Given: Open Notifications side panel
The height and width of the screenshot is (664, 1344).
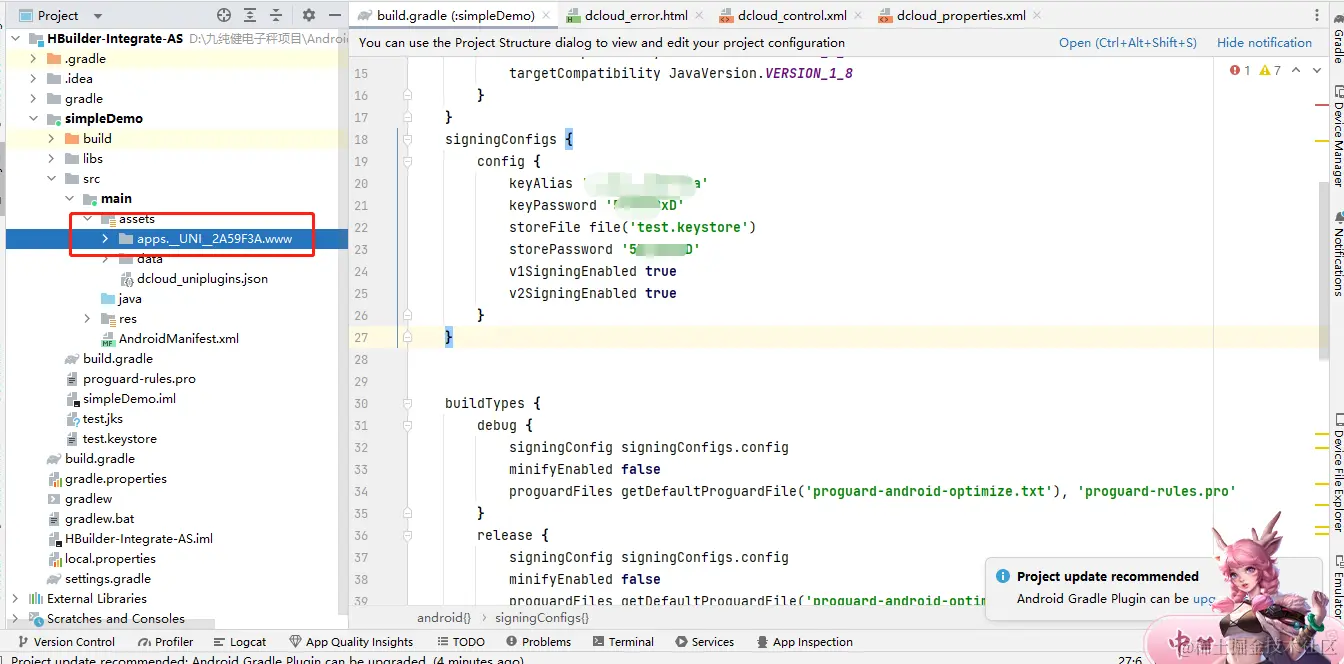Looking at the screenshot, I should [x=1337, y=252].
